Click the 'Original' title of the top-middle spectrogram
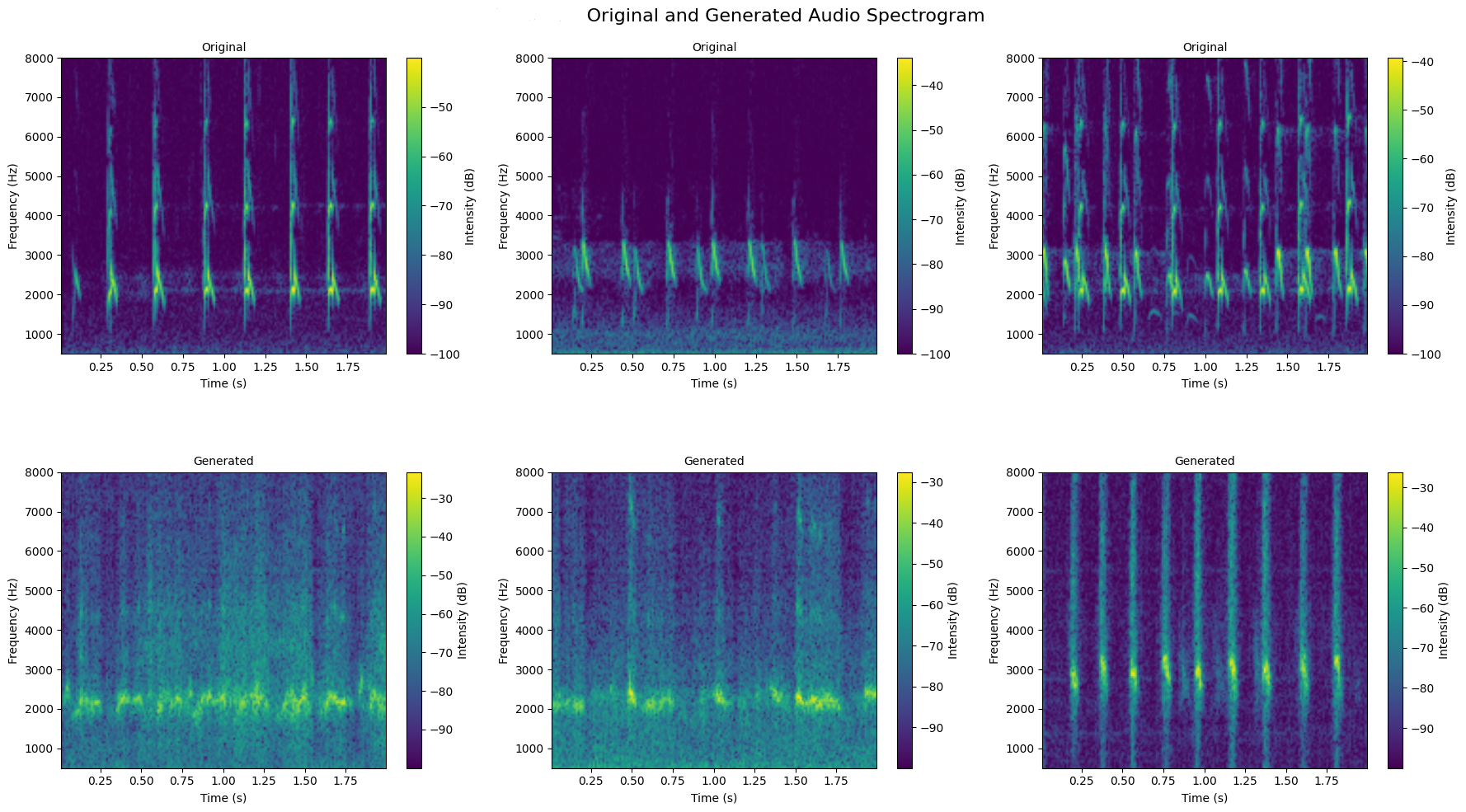This screenshot has height=812, width=1466. 714,47
